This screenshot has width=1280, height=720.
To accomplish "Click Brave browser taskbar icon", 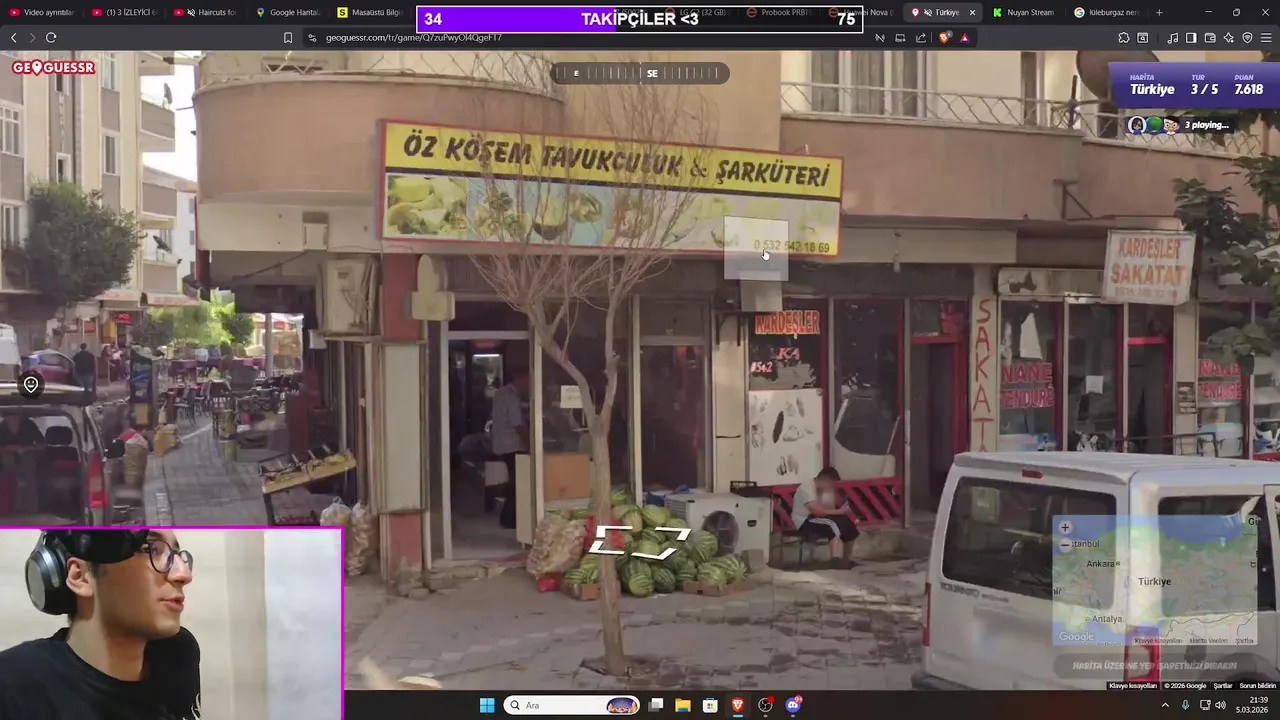I will click(x=738, y=705).
